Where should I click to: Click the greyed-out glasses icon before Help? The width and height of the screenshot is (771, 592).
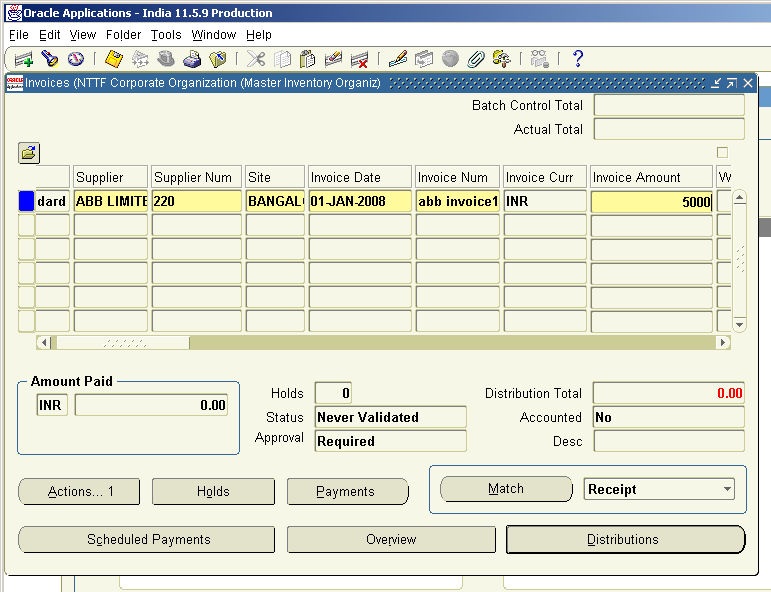pyautogui.click(x=539, y=59)
